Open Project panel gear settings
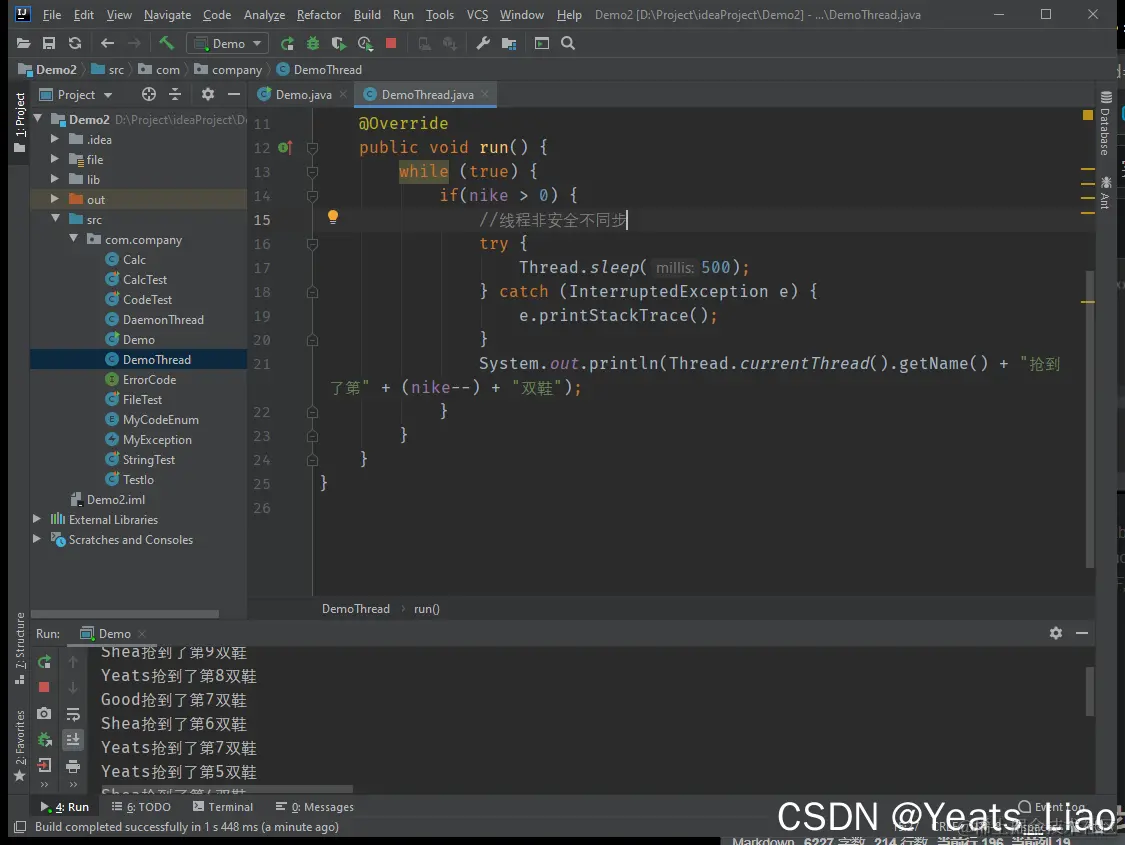The height and width of the screenshot is (845, 1125). [208, 95]
